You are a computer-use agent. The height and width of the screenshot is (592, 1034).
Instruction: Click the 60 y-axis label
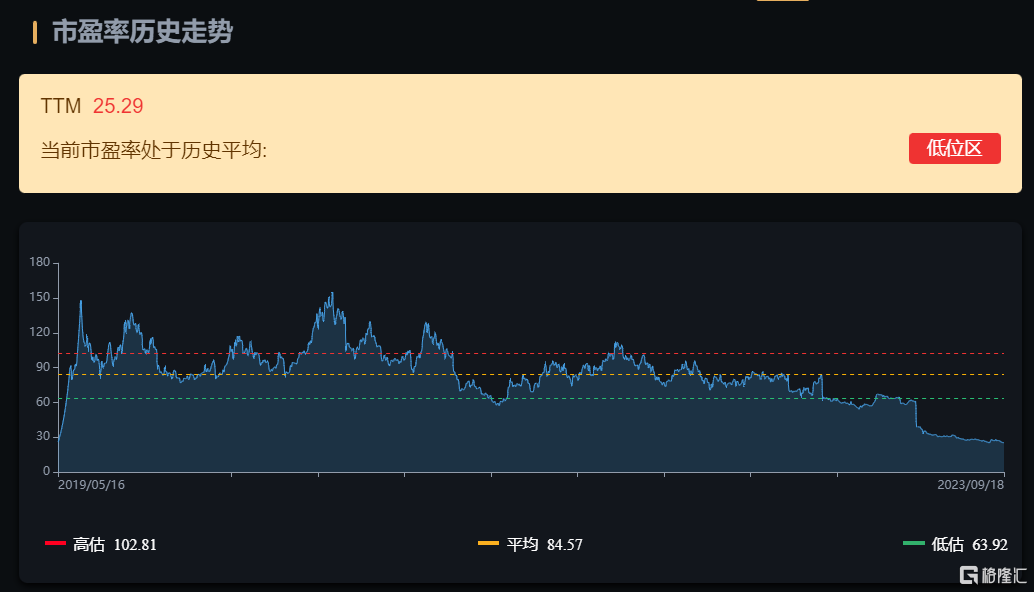tap(43, 401)
